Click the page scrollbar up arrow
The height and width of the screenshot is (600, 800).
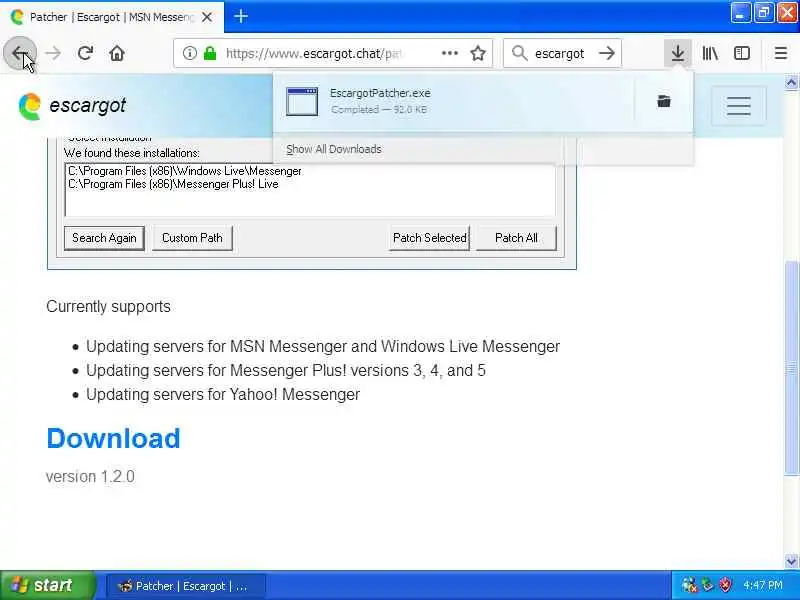pyautogui.click(x=791, y=82)
